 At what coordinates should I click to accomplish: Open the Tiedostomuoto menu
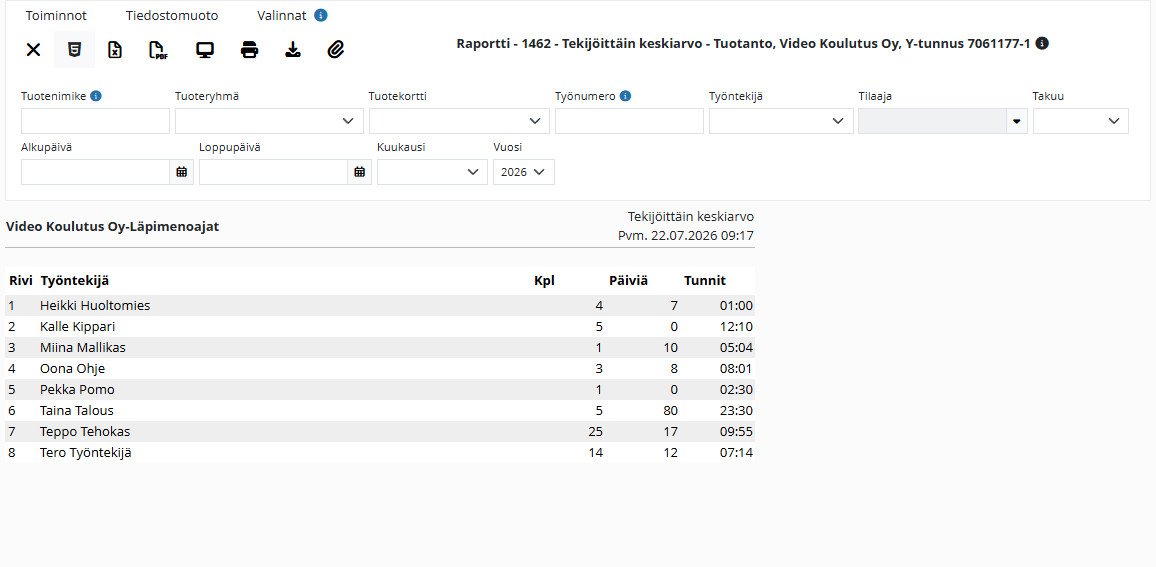172,15
